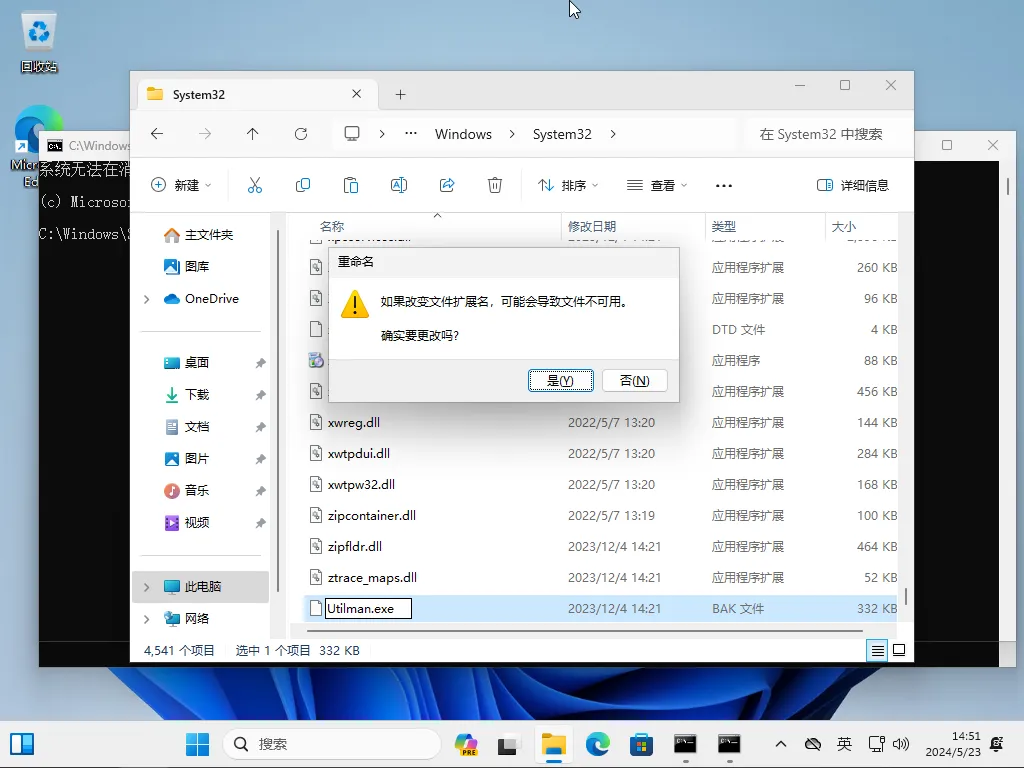
Task: Click the Type (类型) column header
Action: point(724,227)
